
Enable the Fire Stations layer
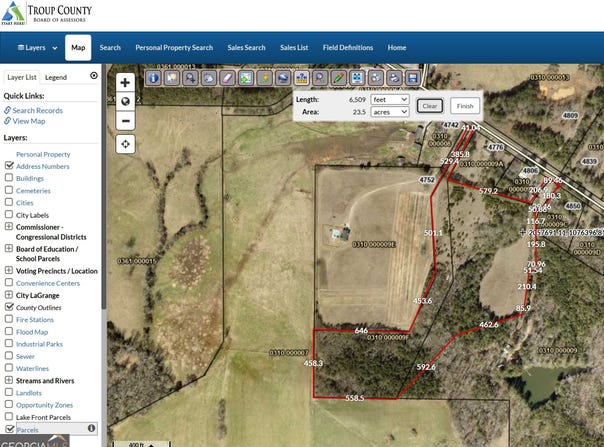[x=9, y=319]
